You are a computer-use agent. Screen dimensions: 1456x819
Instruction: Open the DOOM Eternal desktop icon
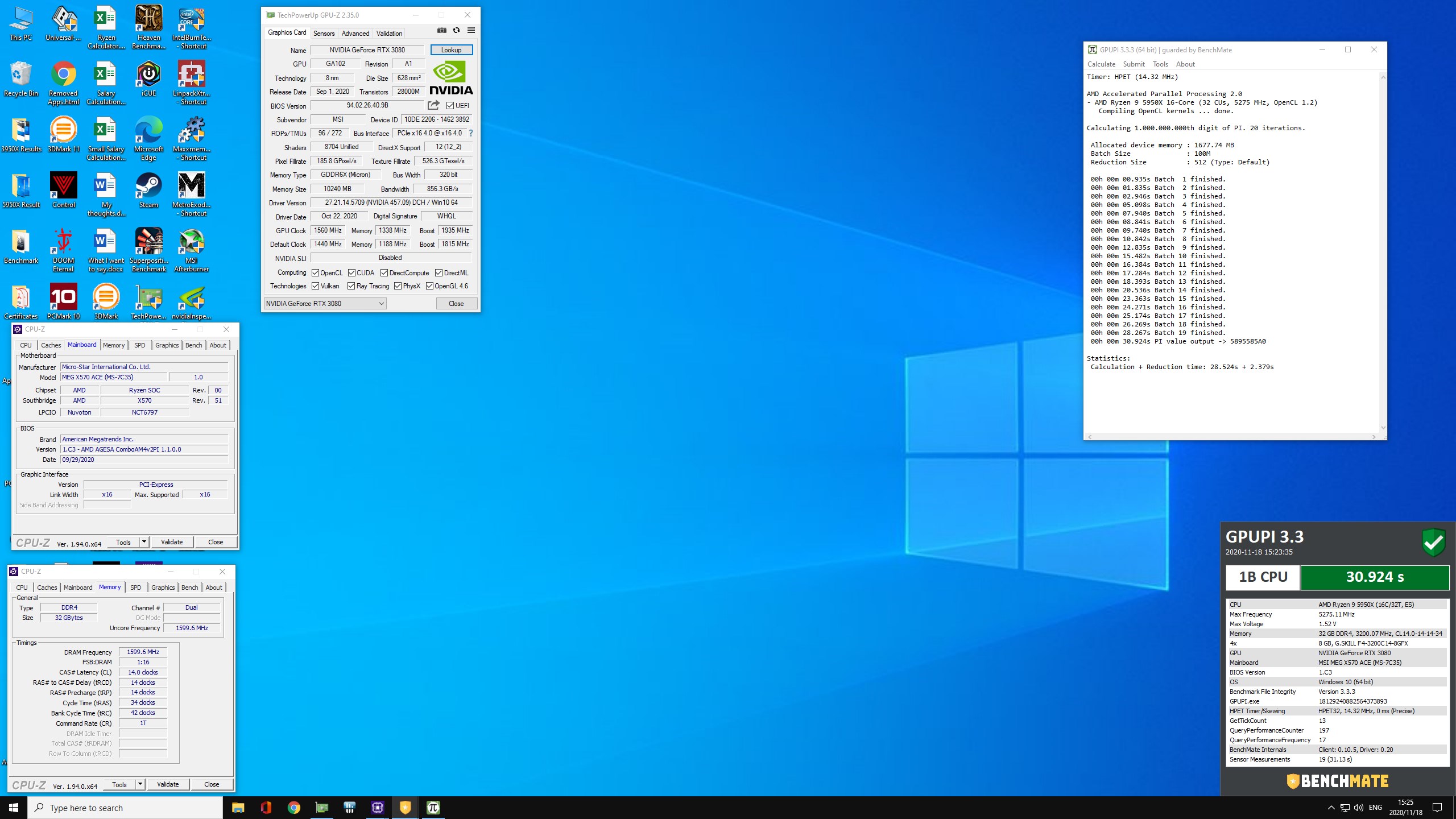coord(63,250)
